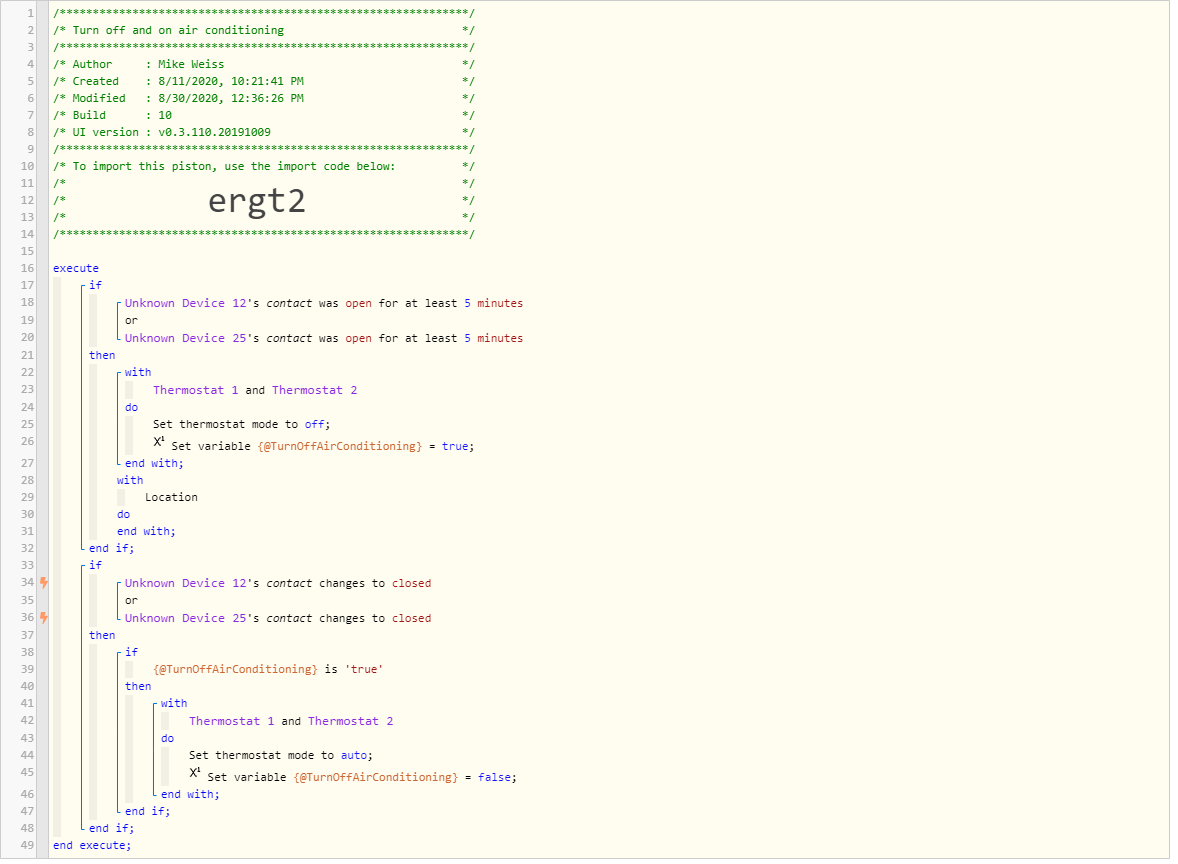Click the X variable icon on line 26
This screenshot has width=1178, height=864.
tap(159, 443)
